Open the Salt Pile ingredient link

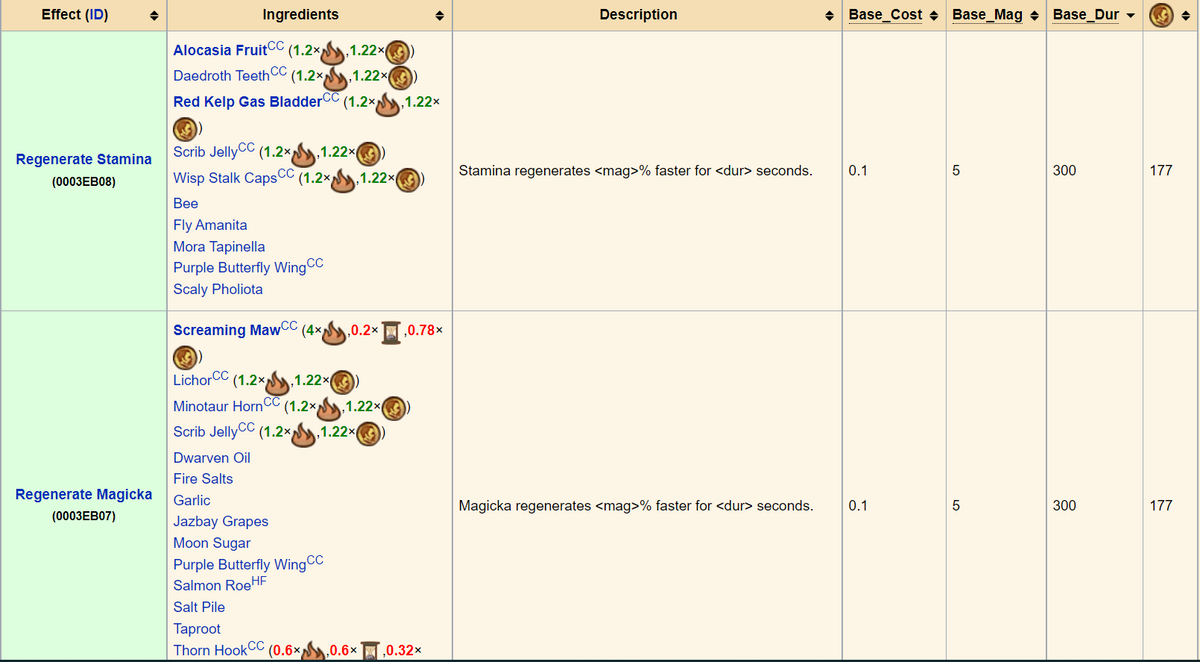coord(199,607)
